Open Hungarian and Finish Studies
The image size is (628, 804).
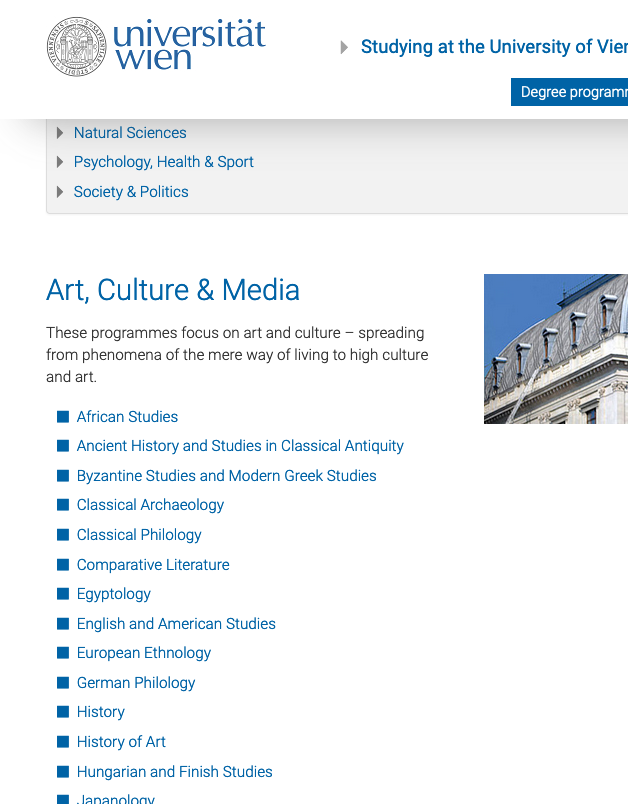click(x=174, y=772)
